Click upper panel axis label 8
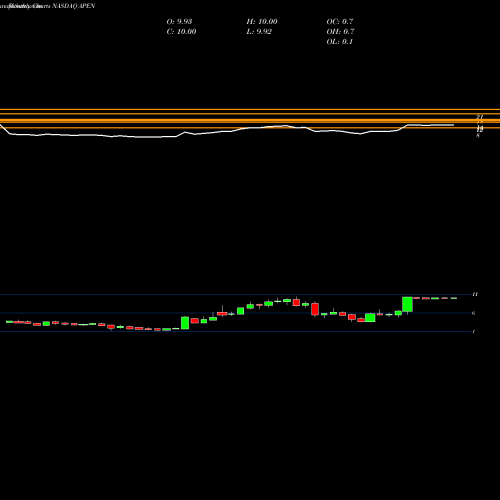The height and width of the screenshot is (500, 500). [x=478, y=136]
